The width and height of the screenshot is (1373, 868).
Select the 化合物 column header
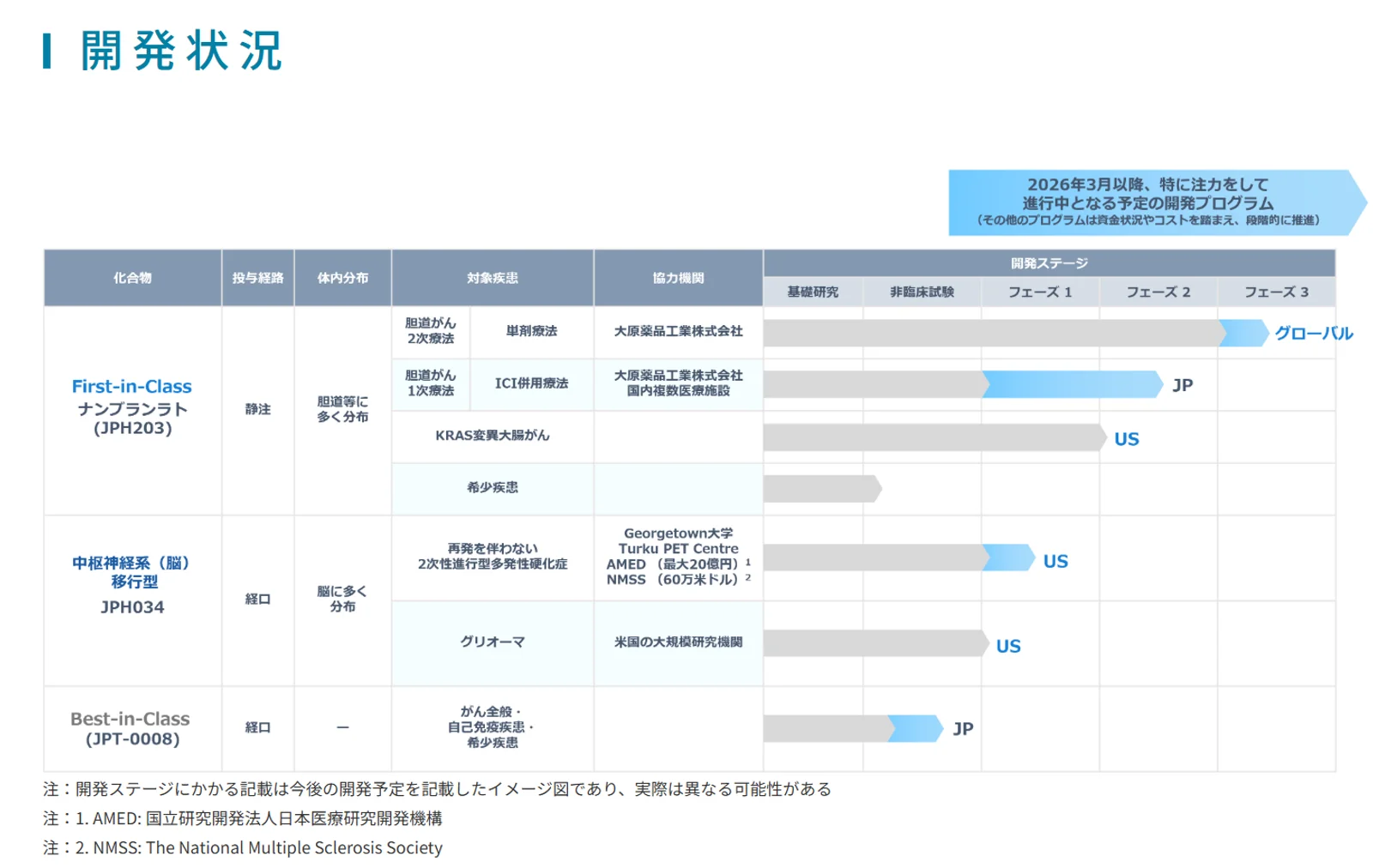[132, 278]
